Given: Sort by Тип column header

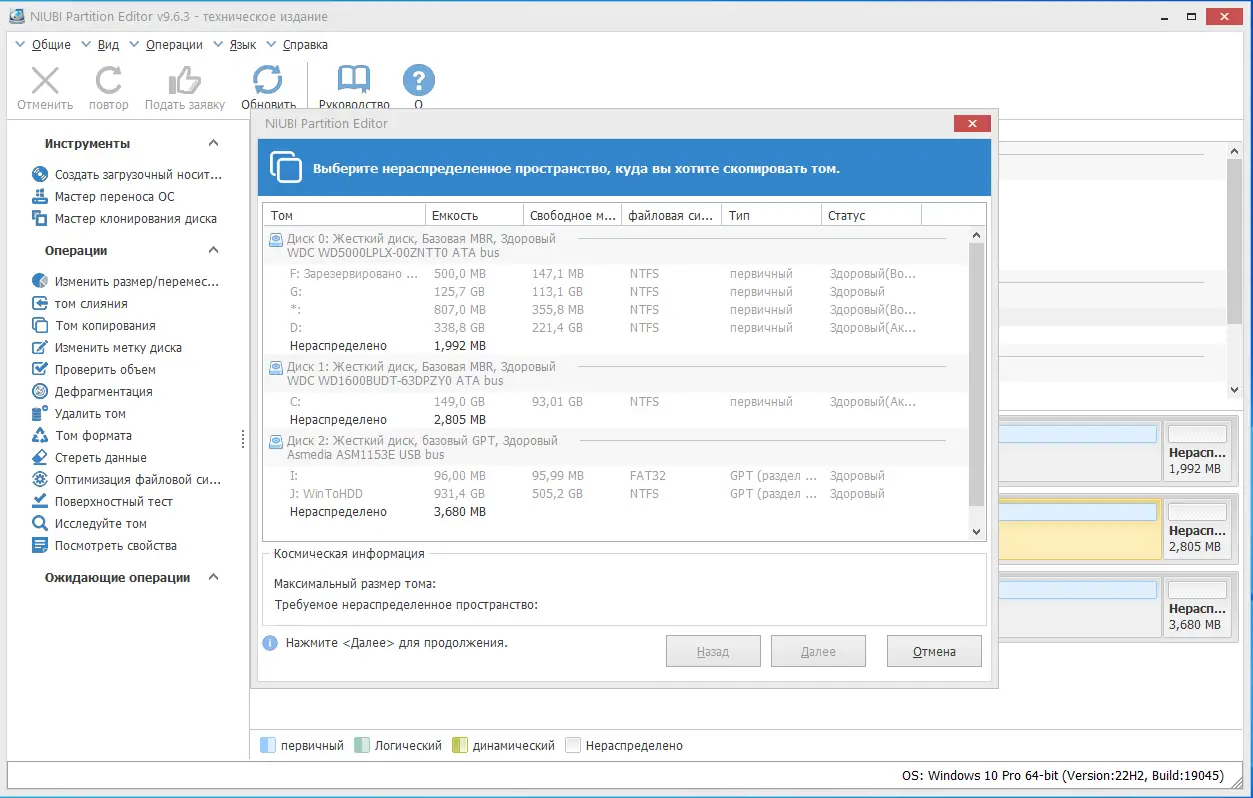Looking at the screenshot, I should 772,215.
